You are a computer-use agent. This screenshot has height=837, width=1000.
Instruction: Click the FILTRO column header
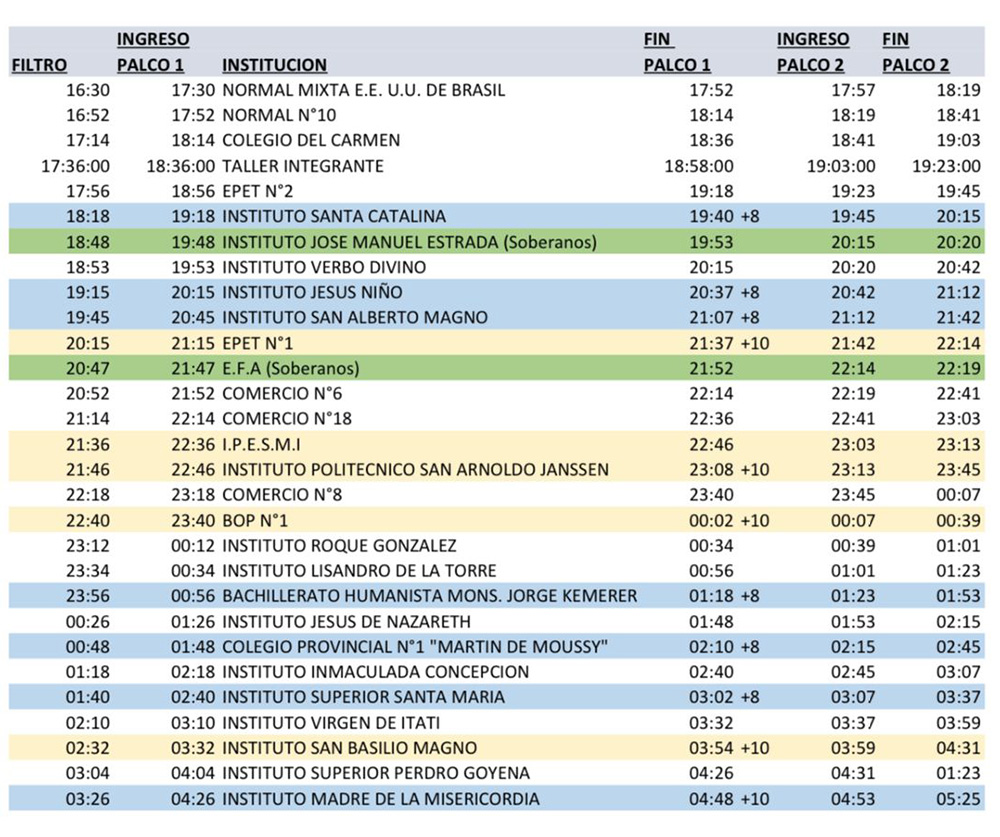tap(39, 65)
